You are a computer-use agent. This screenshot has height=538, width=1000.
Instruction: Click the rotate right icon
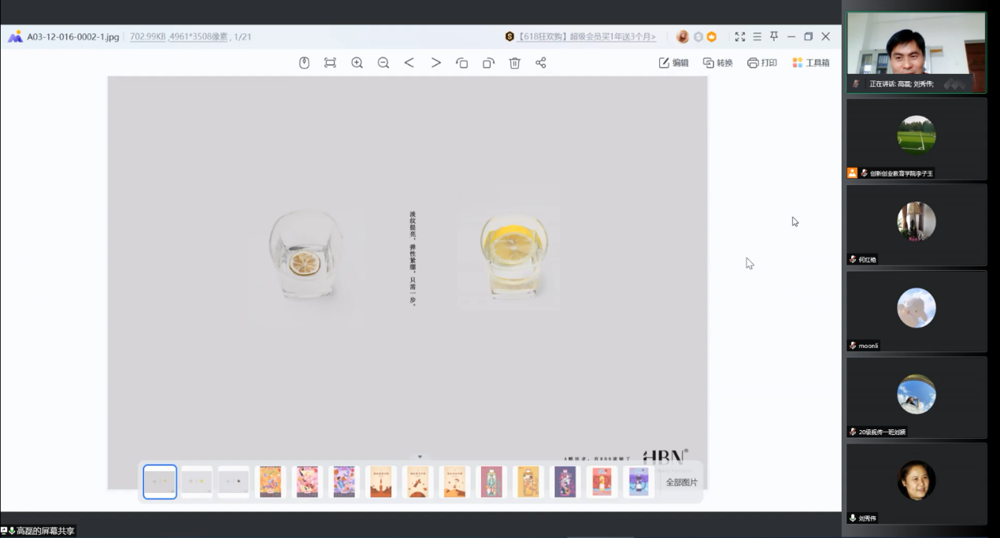tap(488, 63)
